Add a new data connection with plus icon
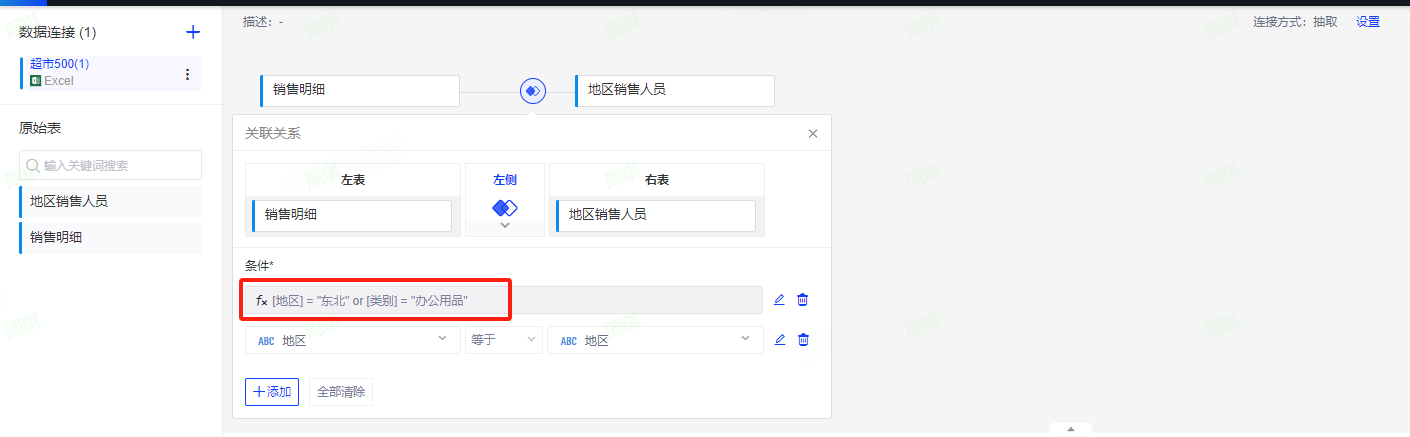Screen dimensions: 1410x437 pyautogui.click(x=193, y=32)
